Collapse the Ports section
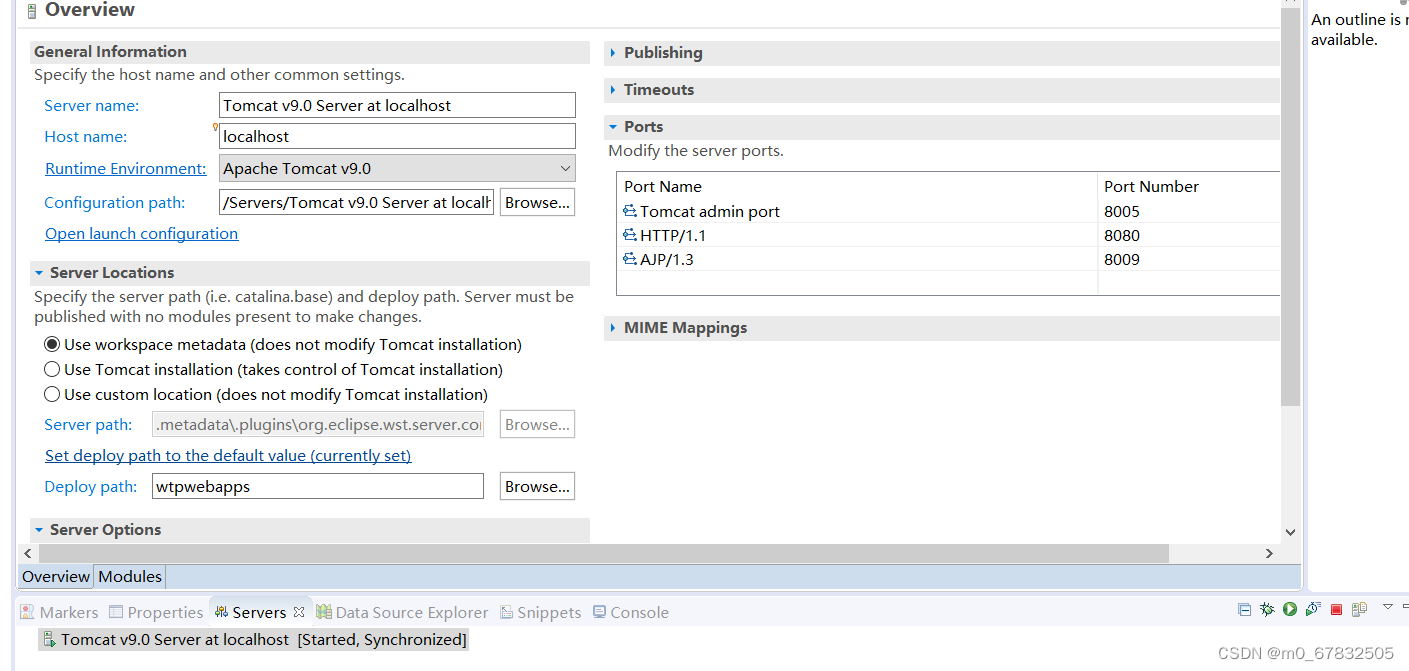The width and height of the screenshot is (1409, 671). coord(613,127)
